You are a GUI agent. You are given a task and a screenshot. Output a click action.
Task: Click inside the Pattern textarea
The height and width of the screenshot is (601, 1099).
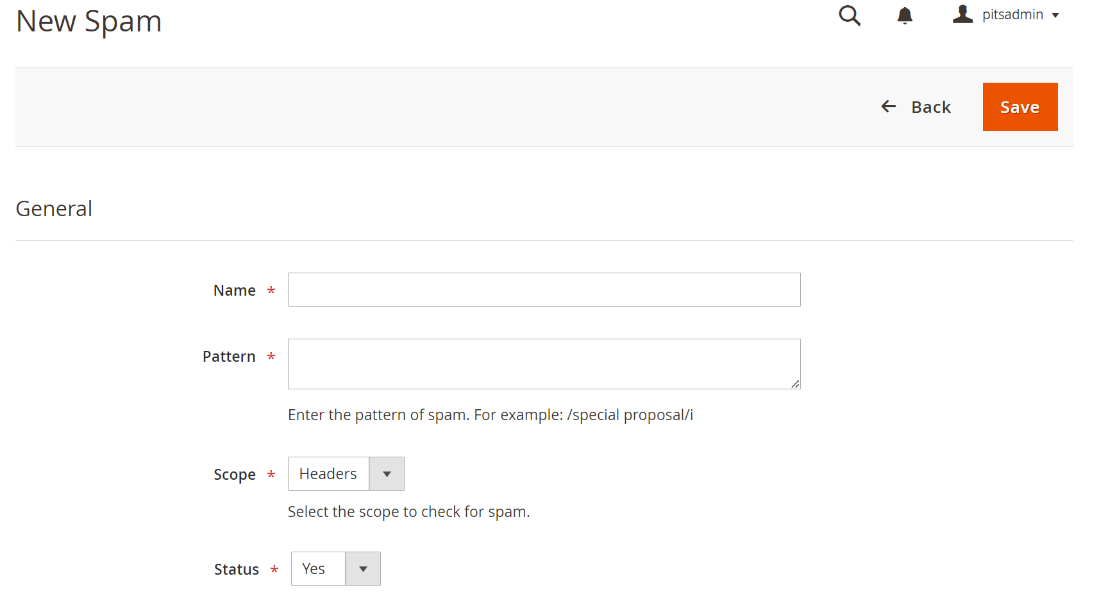(544, 363)
